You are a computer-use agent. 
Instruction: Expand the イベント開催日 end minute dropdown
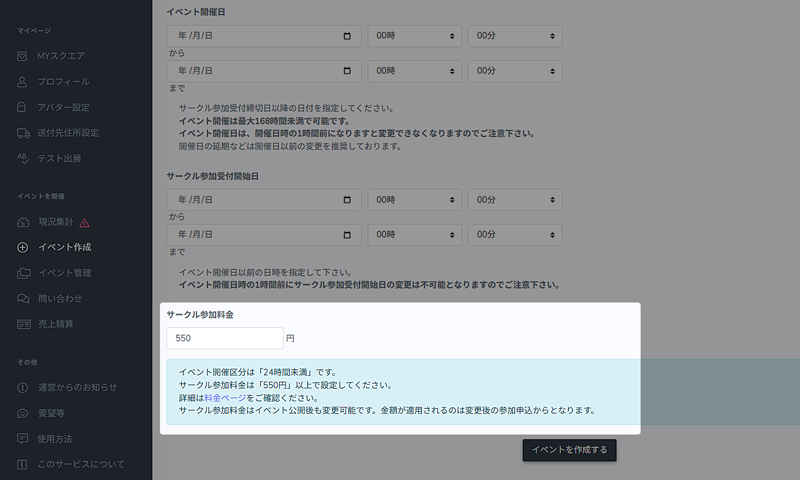tap(514, 72)
